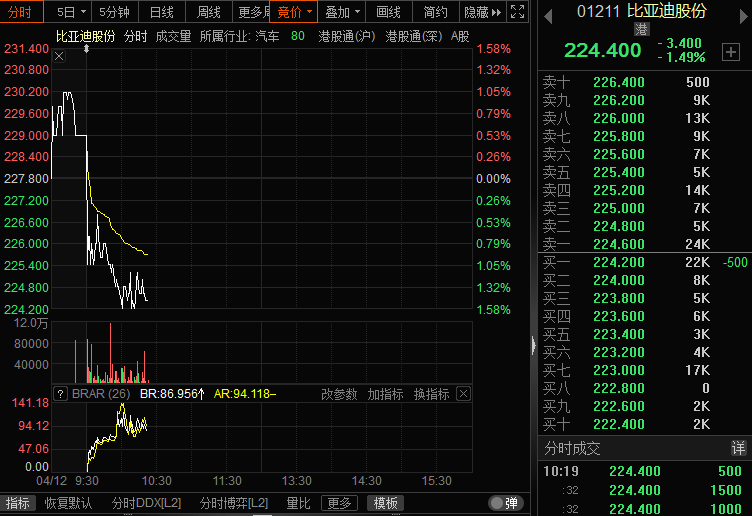Open the 隐藏 hide dropdown
The image size is (752, 516).
476,12
